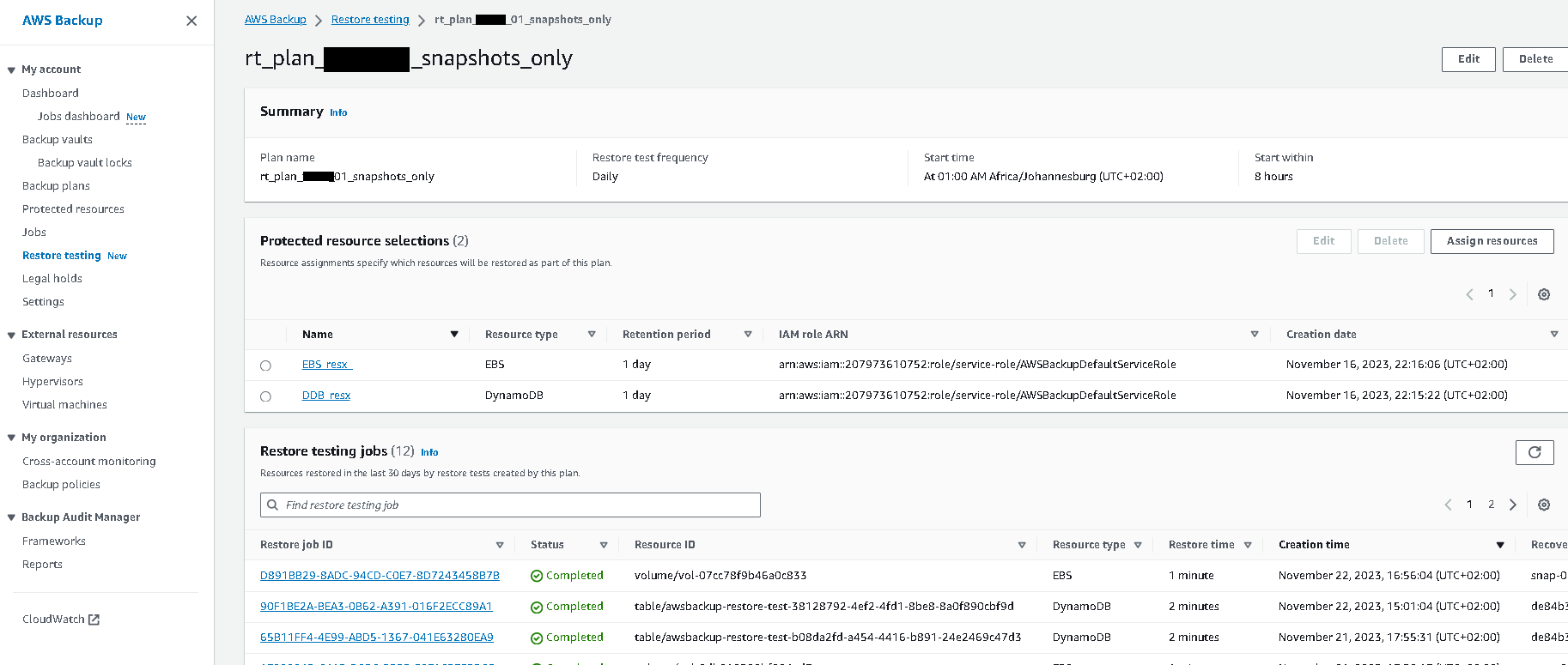The image size is (1568, 665).
Task: Open Reports under Backup Audit Manager
Action: [42, 565]
